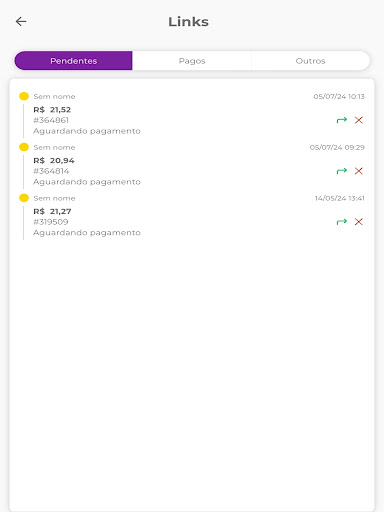The width and height of the screenshot is (384, 512).
Task: Cancel payment link #364814 with red X
Action: (x=359, y=171)
